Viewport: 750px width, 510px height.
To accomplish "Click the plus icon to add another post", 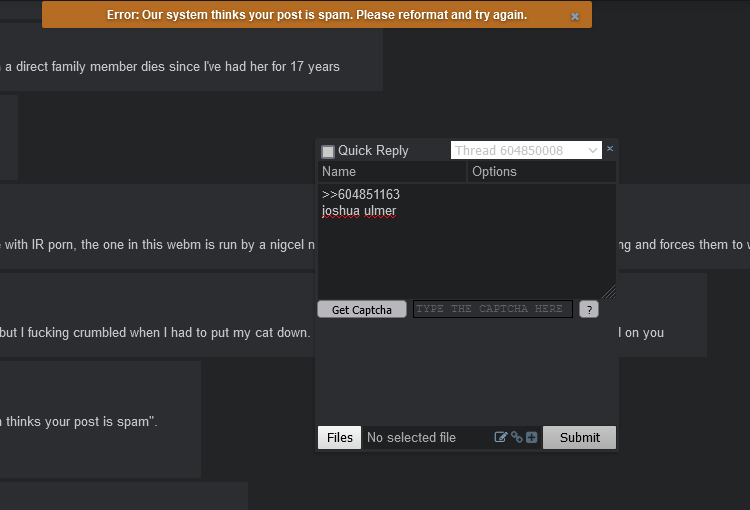I will tap(531, 437).
